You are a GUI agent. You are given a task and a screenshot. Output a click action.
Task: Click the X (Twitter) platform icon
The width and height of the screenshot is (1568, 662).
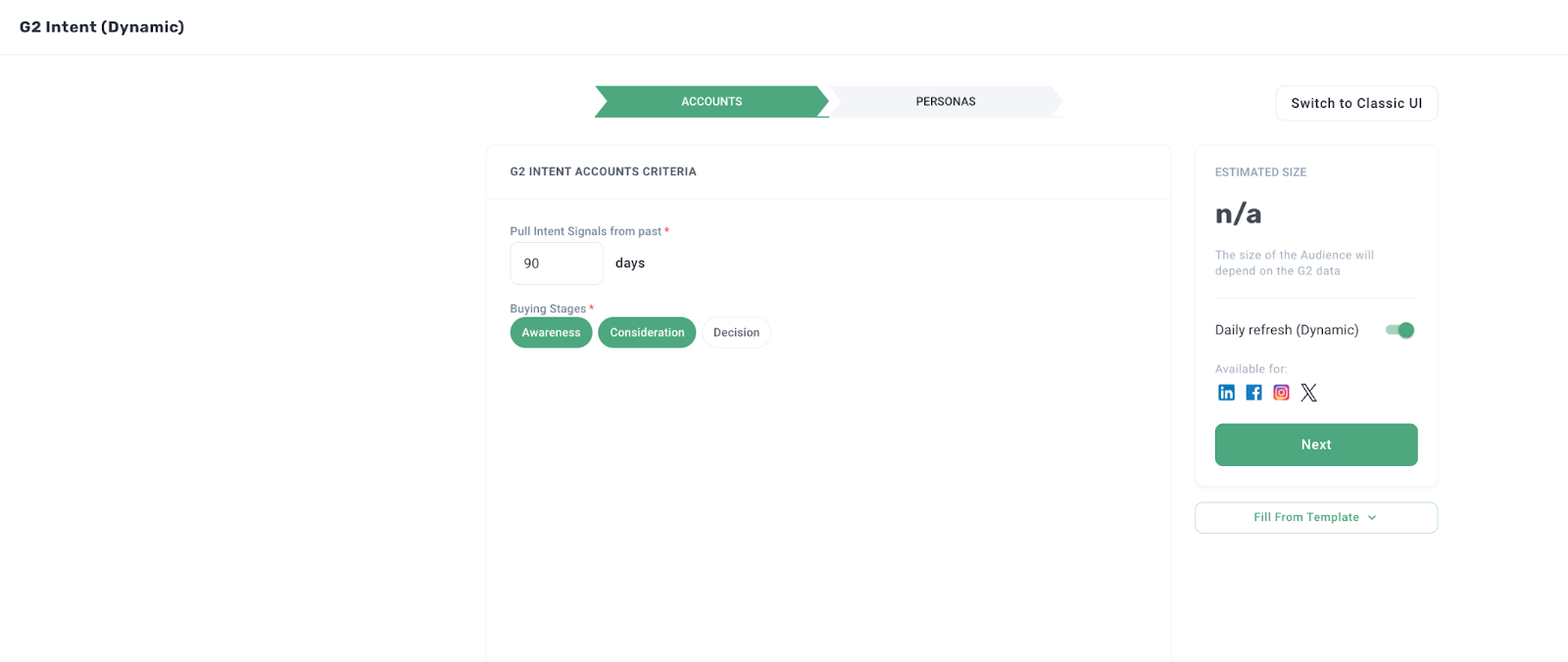[1308, 393]
